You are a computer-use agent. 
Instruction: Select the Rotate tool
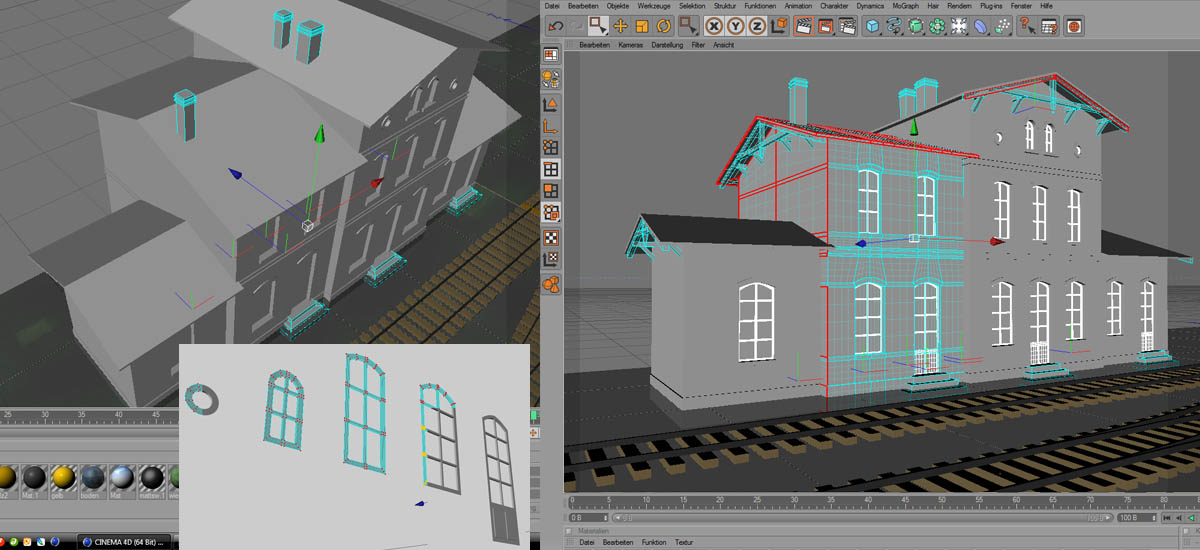click(x=665, y=26)
